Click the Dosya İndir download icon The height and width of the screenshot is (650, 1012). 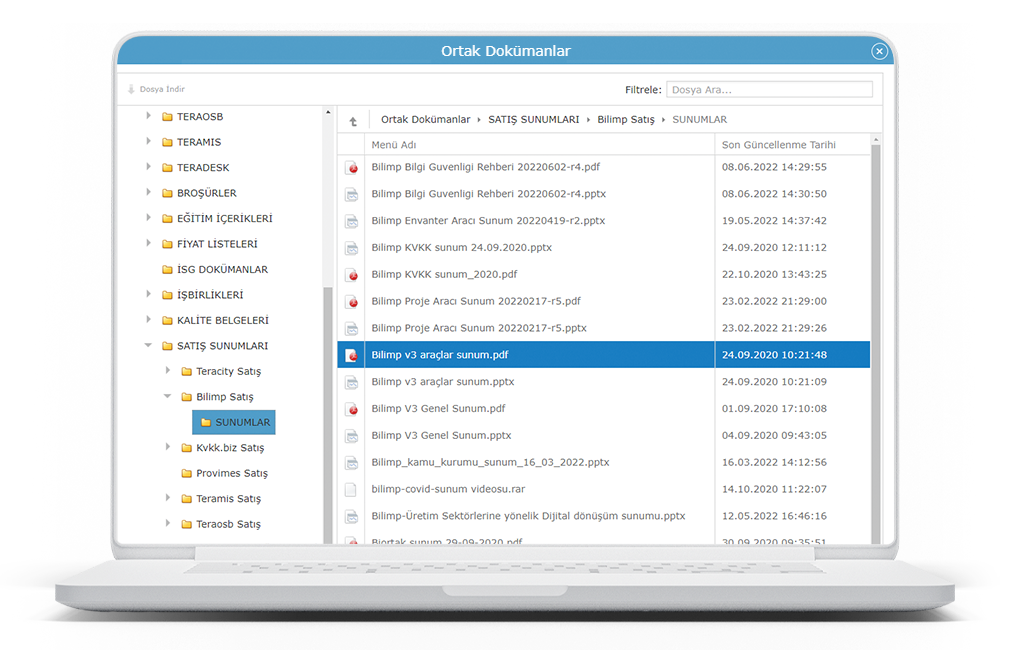pos(131,89)
